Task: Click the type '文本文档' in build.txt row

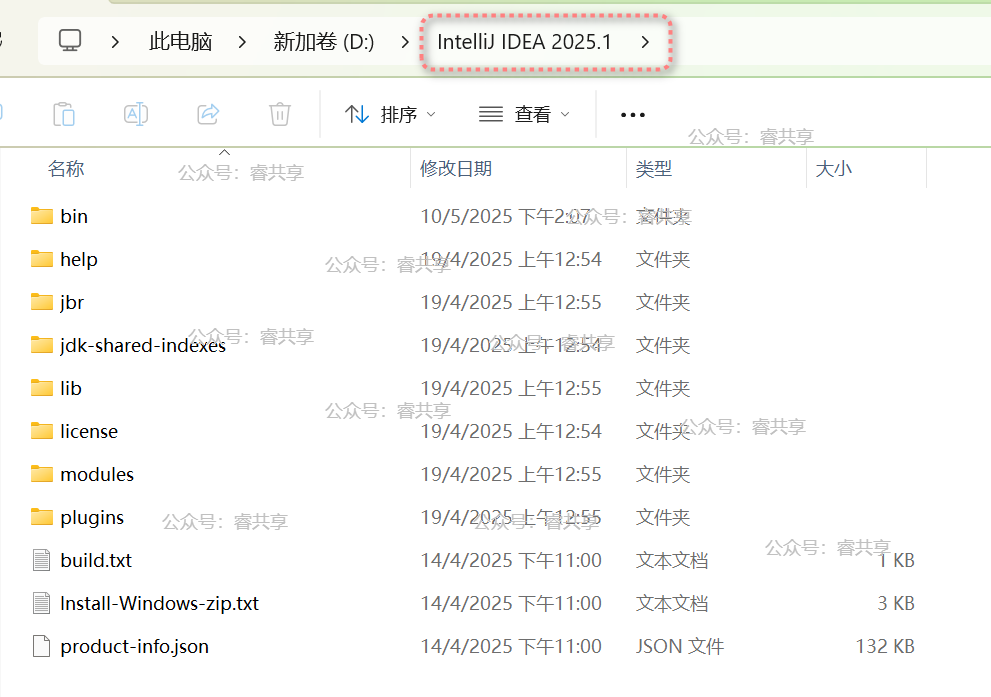Action: (672, 560)
